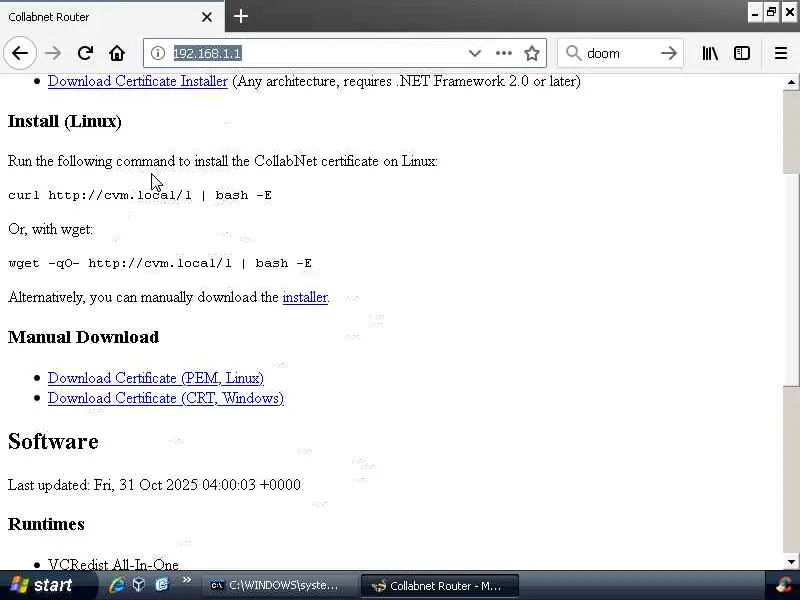Click the third quick launch icon

coord(162,585)
